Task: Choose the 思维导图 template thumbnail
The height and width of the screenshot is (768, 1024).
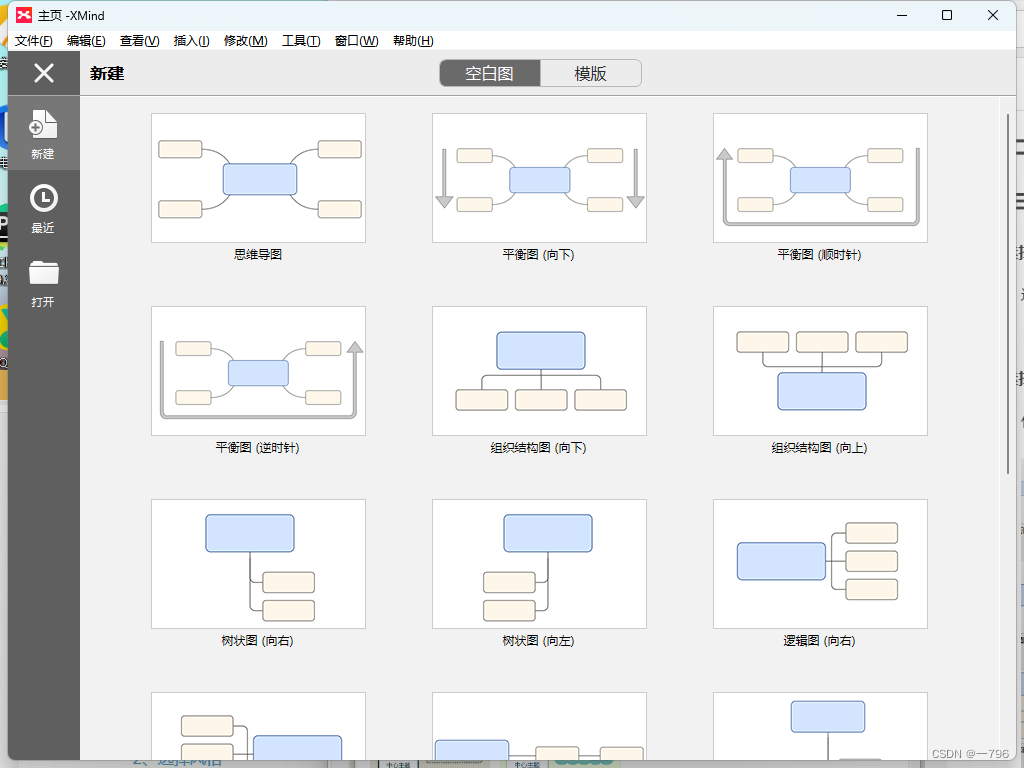Action: coord(259,178)
